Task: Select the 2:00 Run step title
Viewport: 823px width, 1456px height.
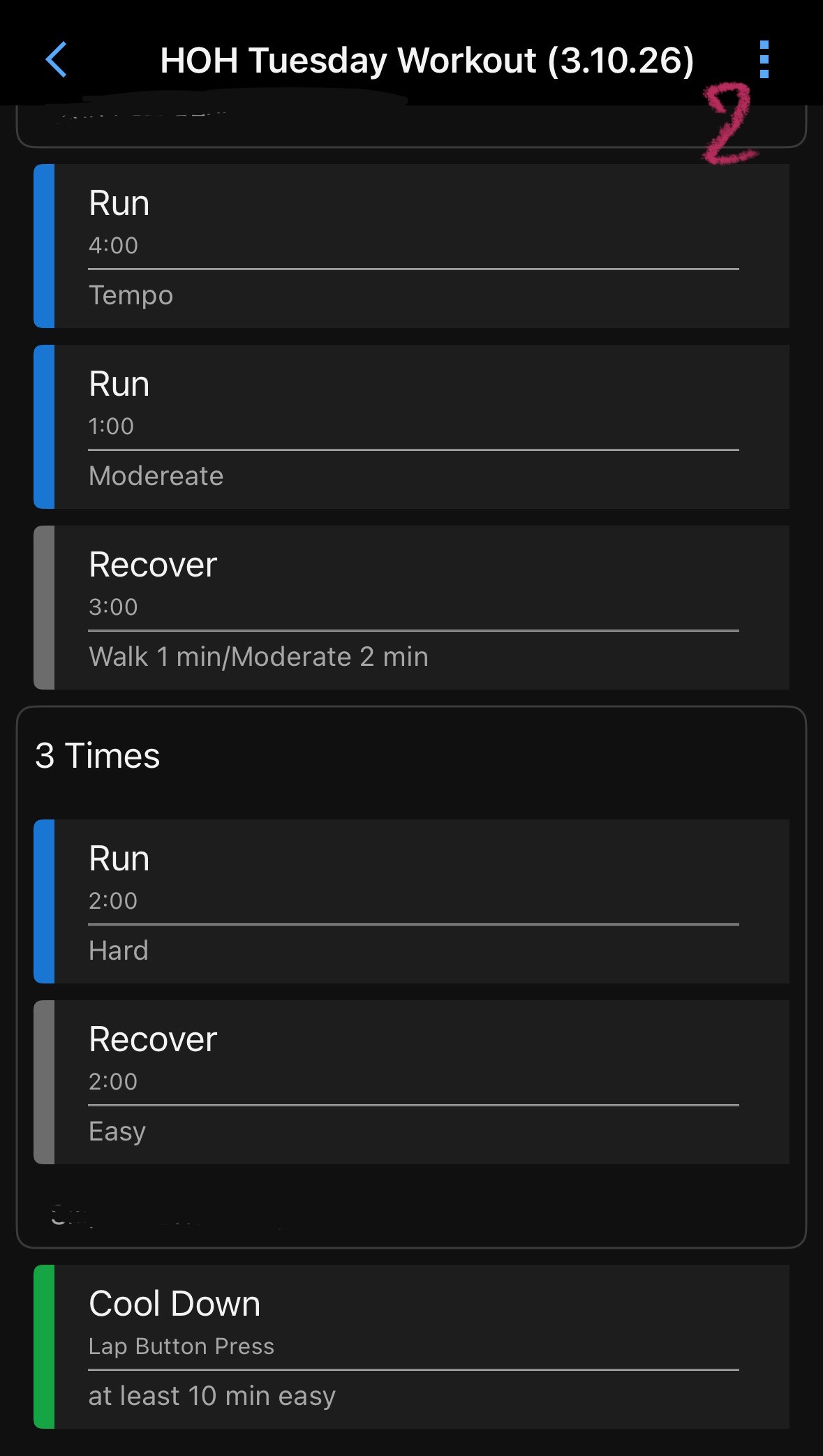Action: click(x=119, y=859)
